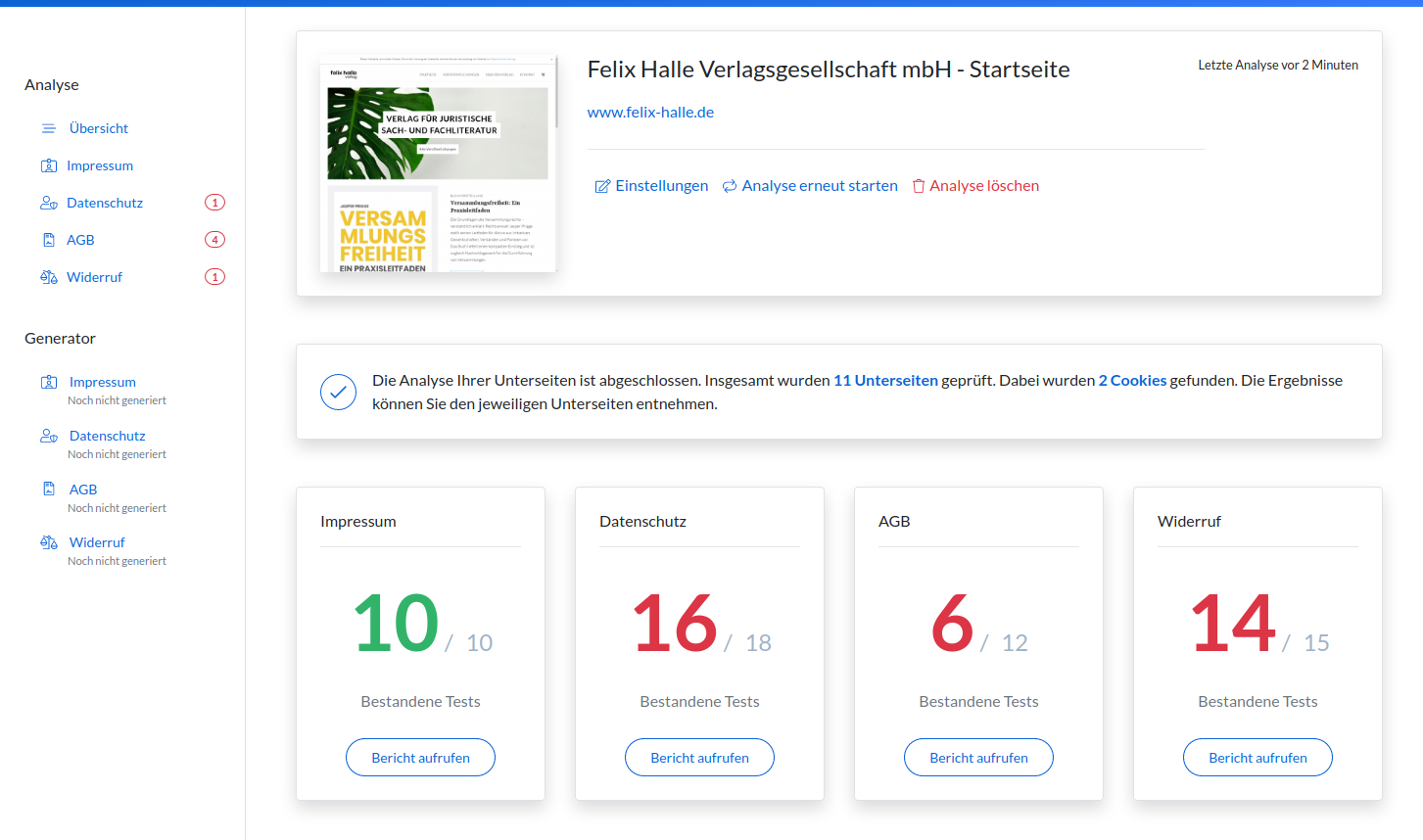Click Noch nicht generiert under Generator Impressum
Image resolution: width=1423 pixels, height=840 pixels.
[x=117, y=400]
